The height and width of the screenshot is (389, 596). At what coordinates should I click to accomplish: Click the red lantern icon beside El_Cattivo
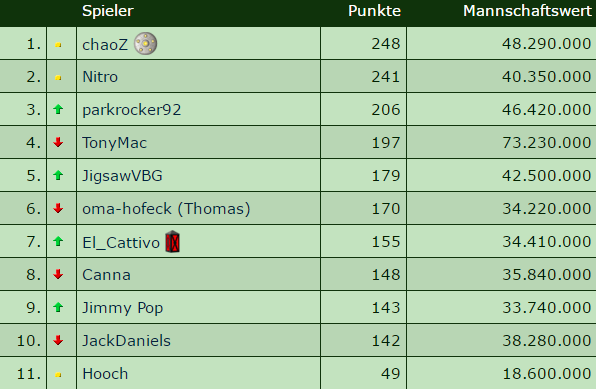pyautogui.click(x=173, y=241)
